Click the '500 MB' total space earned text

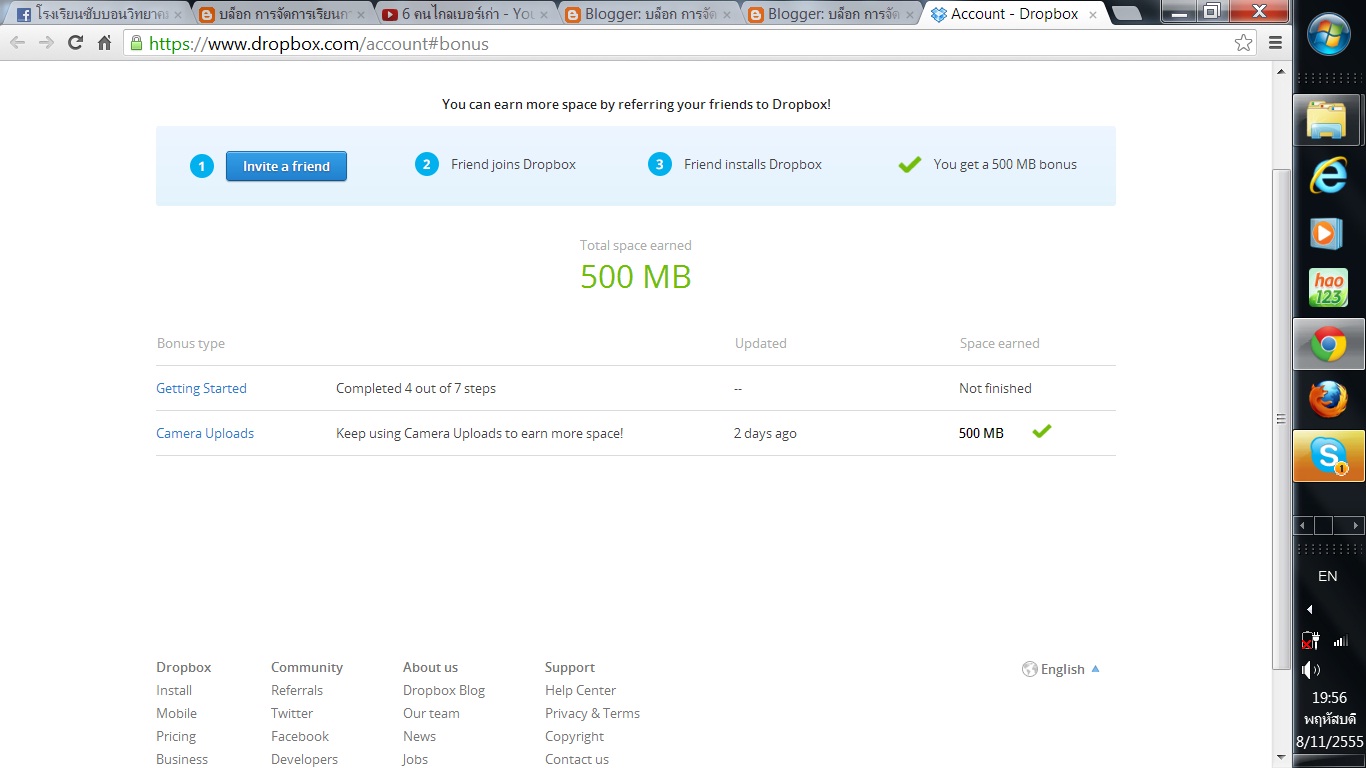pyautogui.click(x=636, y=277)
